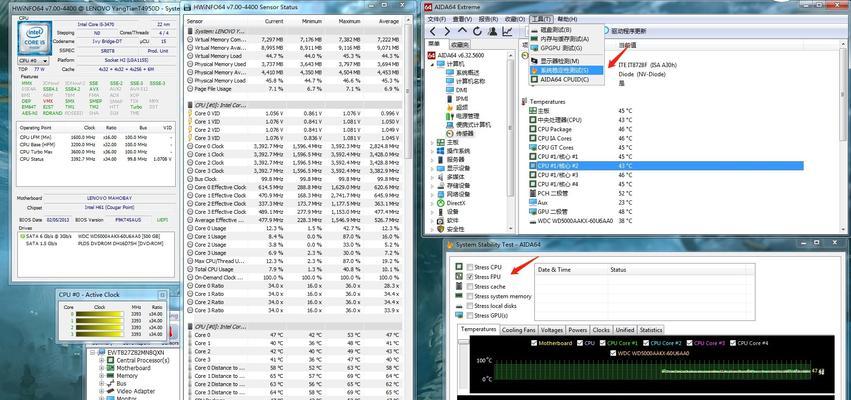This screenshot has height=400, width=851.
Task: Switch to the Cooling Fans tab
Action: 518,330
